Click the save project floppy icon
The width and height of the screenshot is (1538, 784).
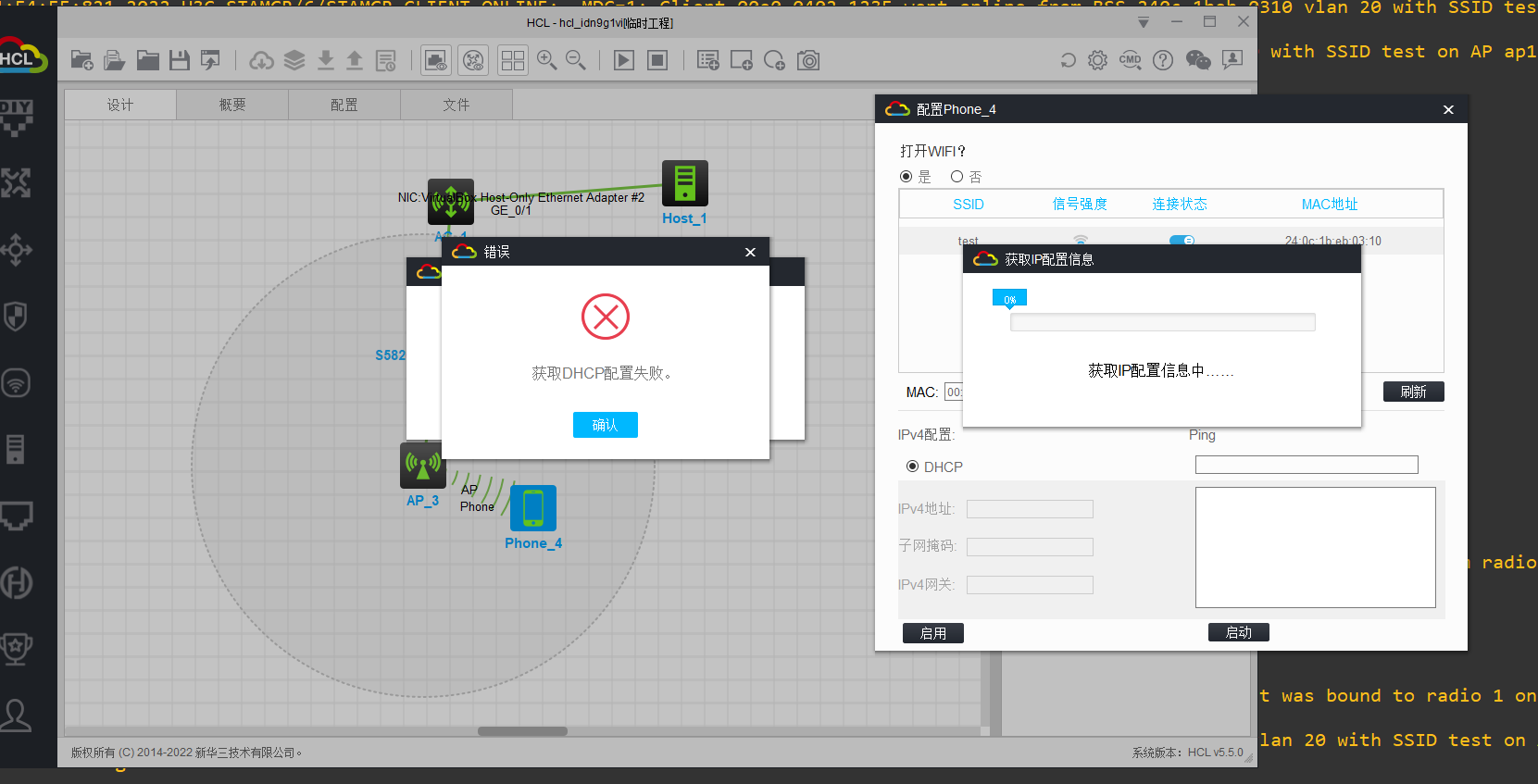click(180, 61)
